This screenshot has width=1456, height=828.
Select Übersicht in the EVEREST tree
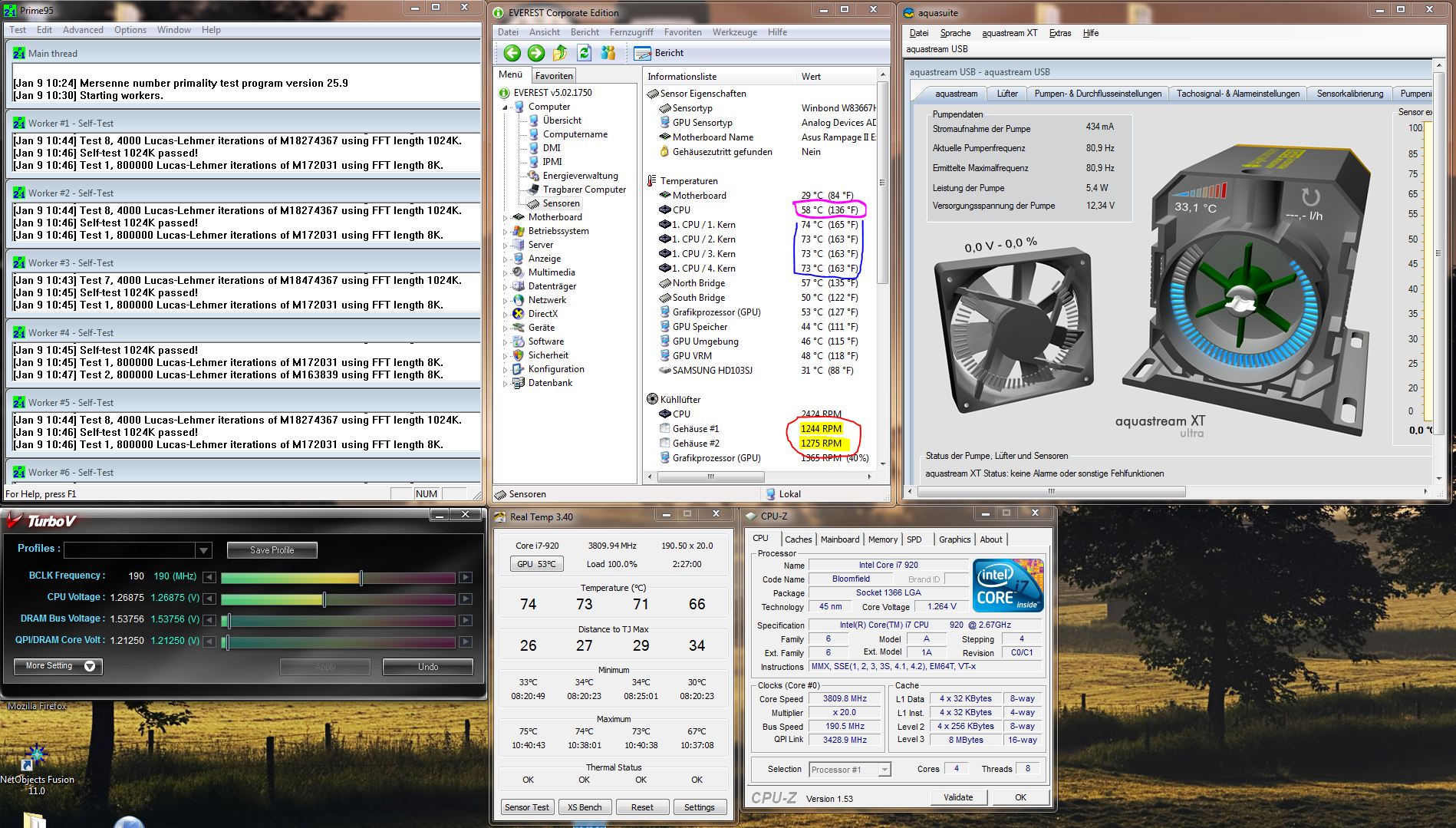pyautogui.click(x=562, y=120)
